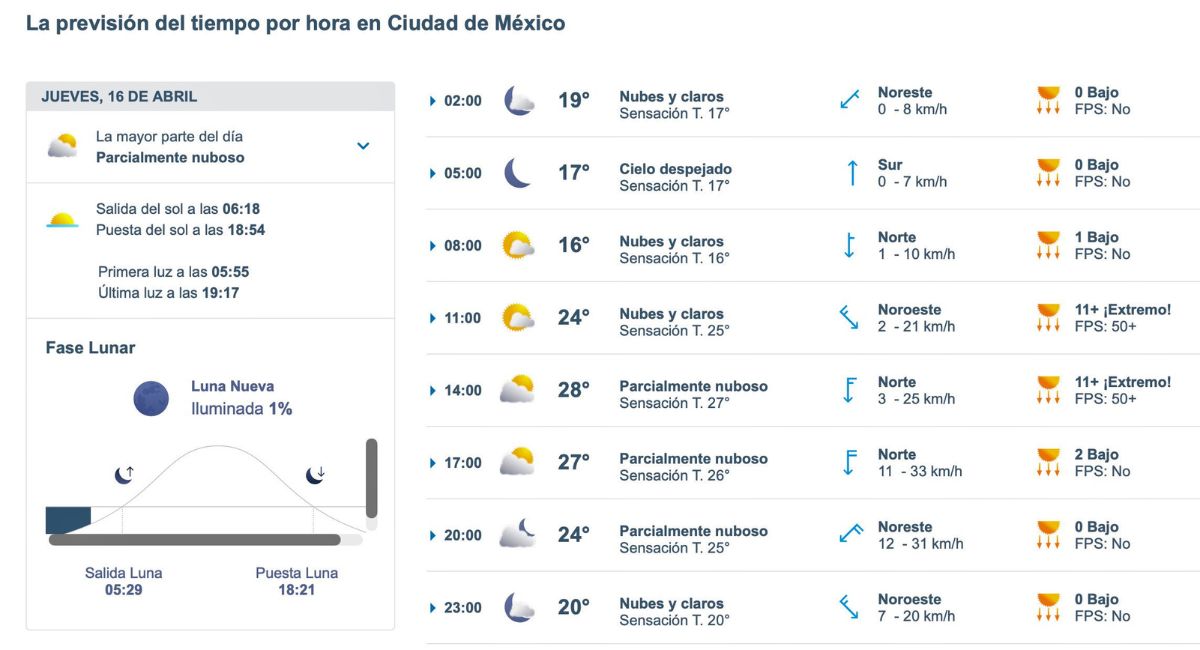
Task: Select the cloudy night icon at 02:00
Action: tap(517, 99)
